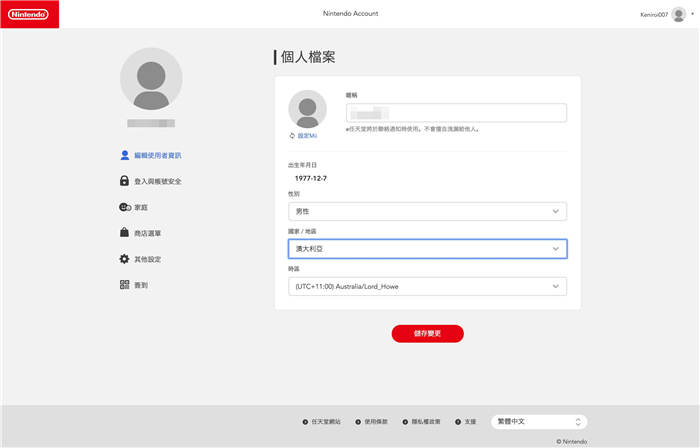Open the 支援 footer link
The width and height of the screenshot is (700, 448).
[x=471, y=422]
